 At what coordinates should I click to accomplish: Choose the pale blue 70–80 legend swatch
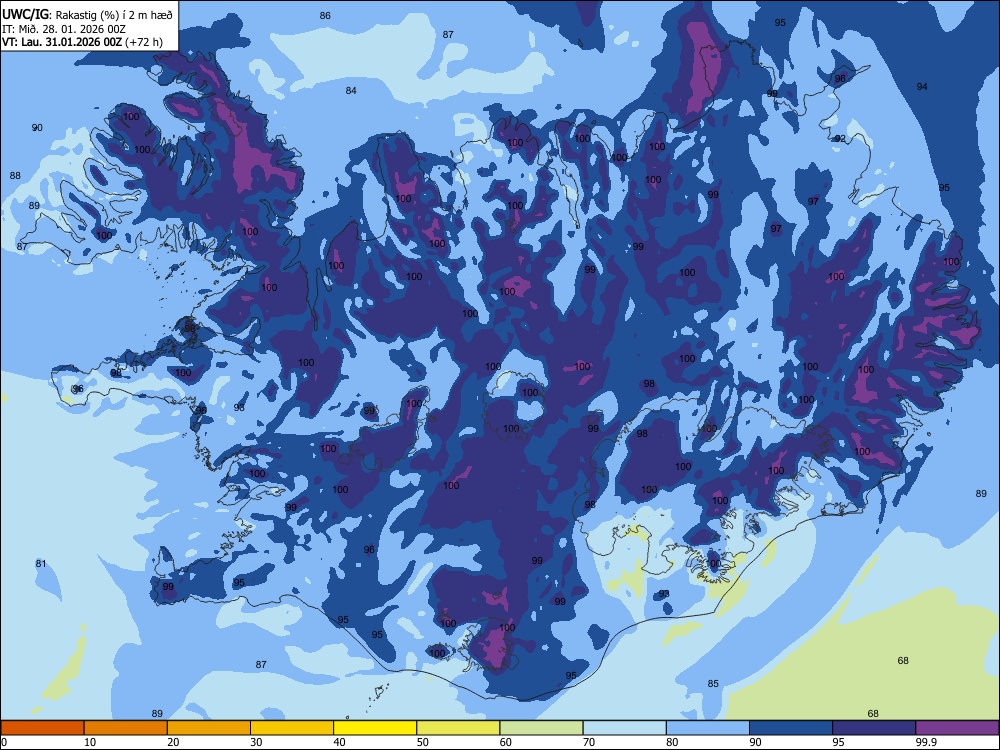point(624,728)
